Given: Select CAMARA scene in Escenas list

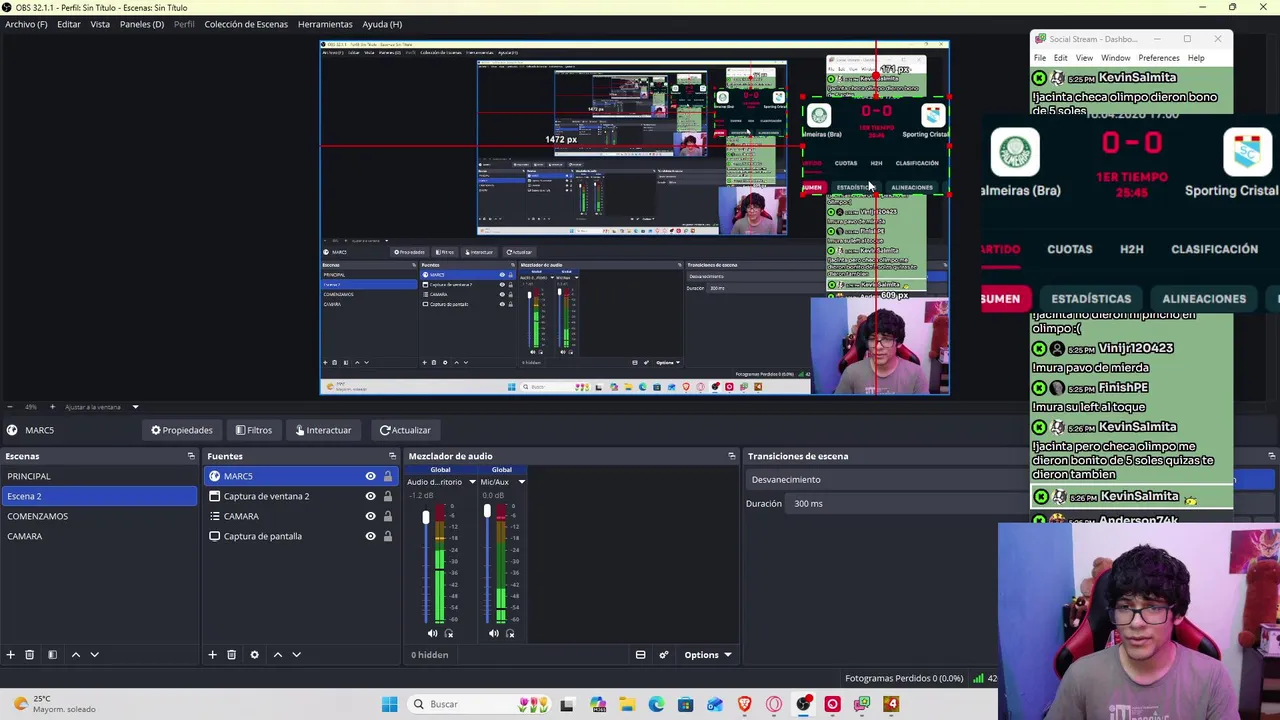Looking at the screenshot, I should (x=100, y=536).
